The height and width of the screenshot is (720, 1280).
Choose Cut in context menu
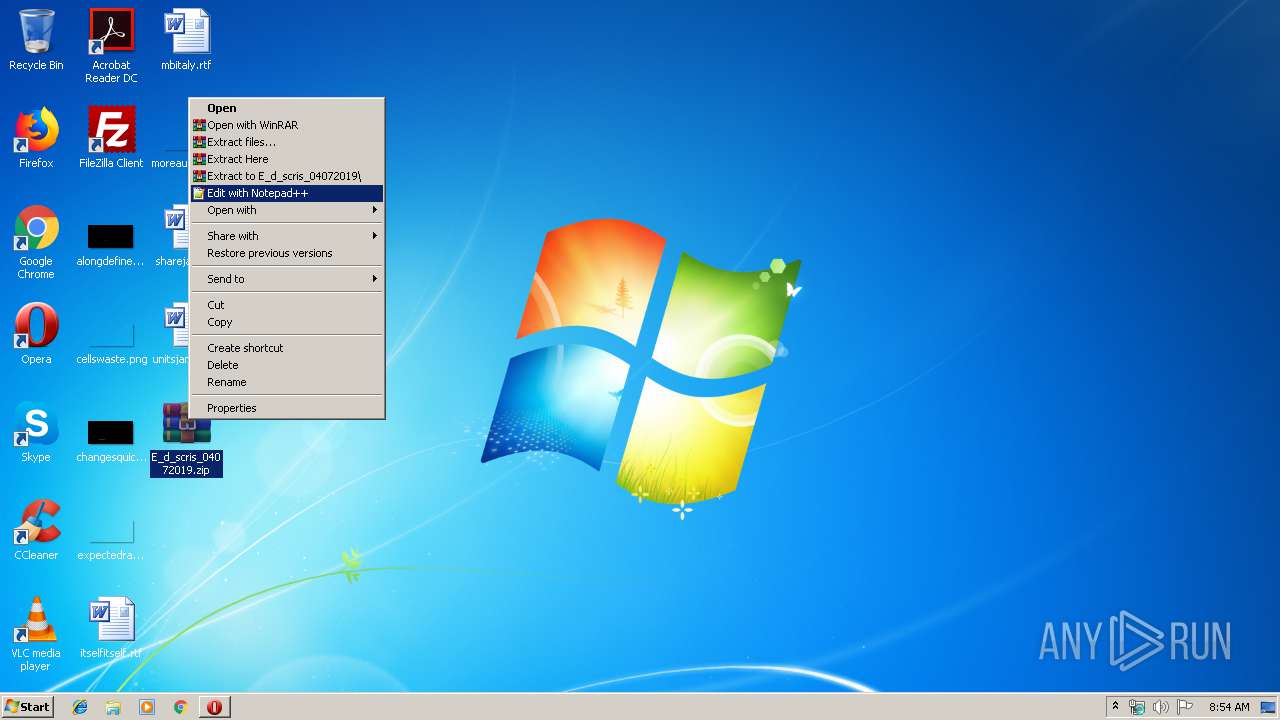pos(287,305)
